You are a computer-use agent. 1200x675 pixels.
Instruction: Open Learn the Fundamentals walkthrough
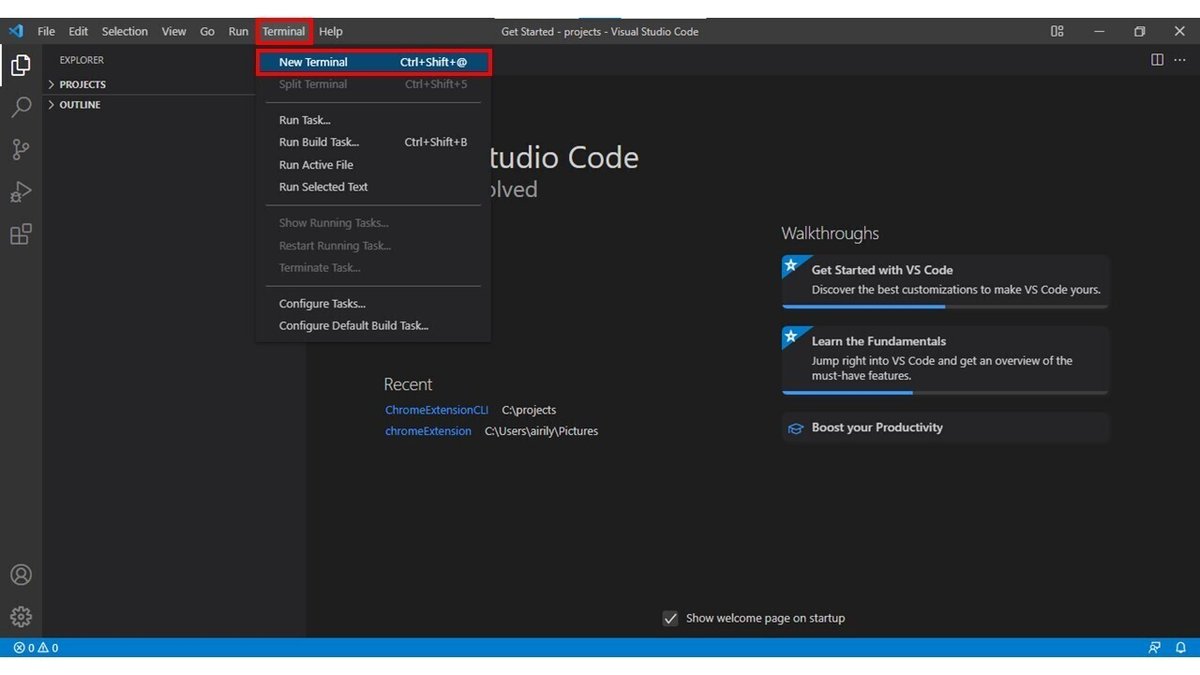point(945,360)
